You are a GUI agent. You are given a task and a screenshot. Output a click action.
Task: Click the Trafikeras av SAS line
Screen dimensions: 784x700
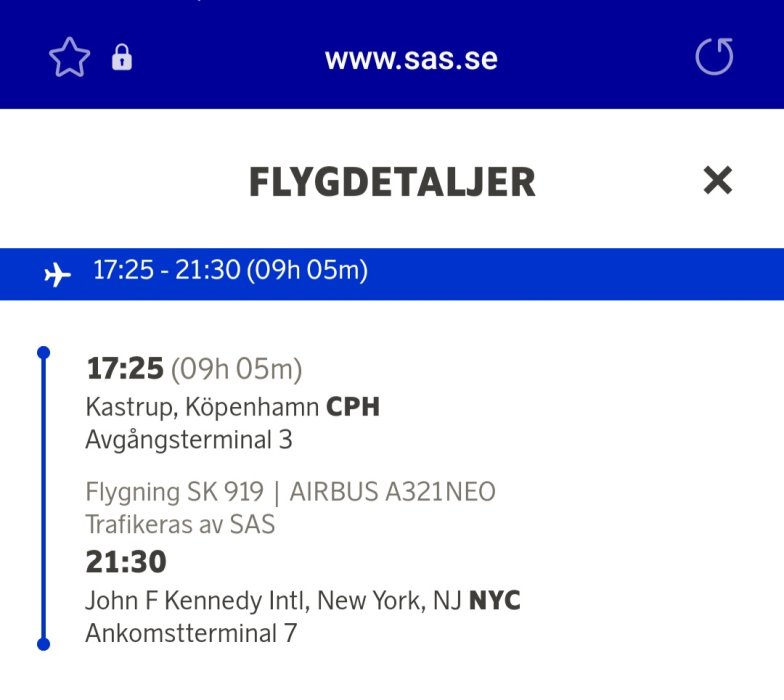180,523
